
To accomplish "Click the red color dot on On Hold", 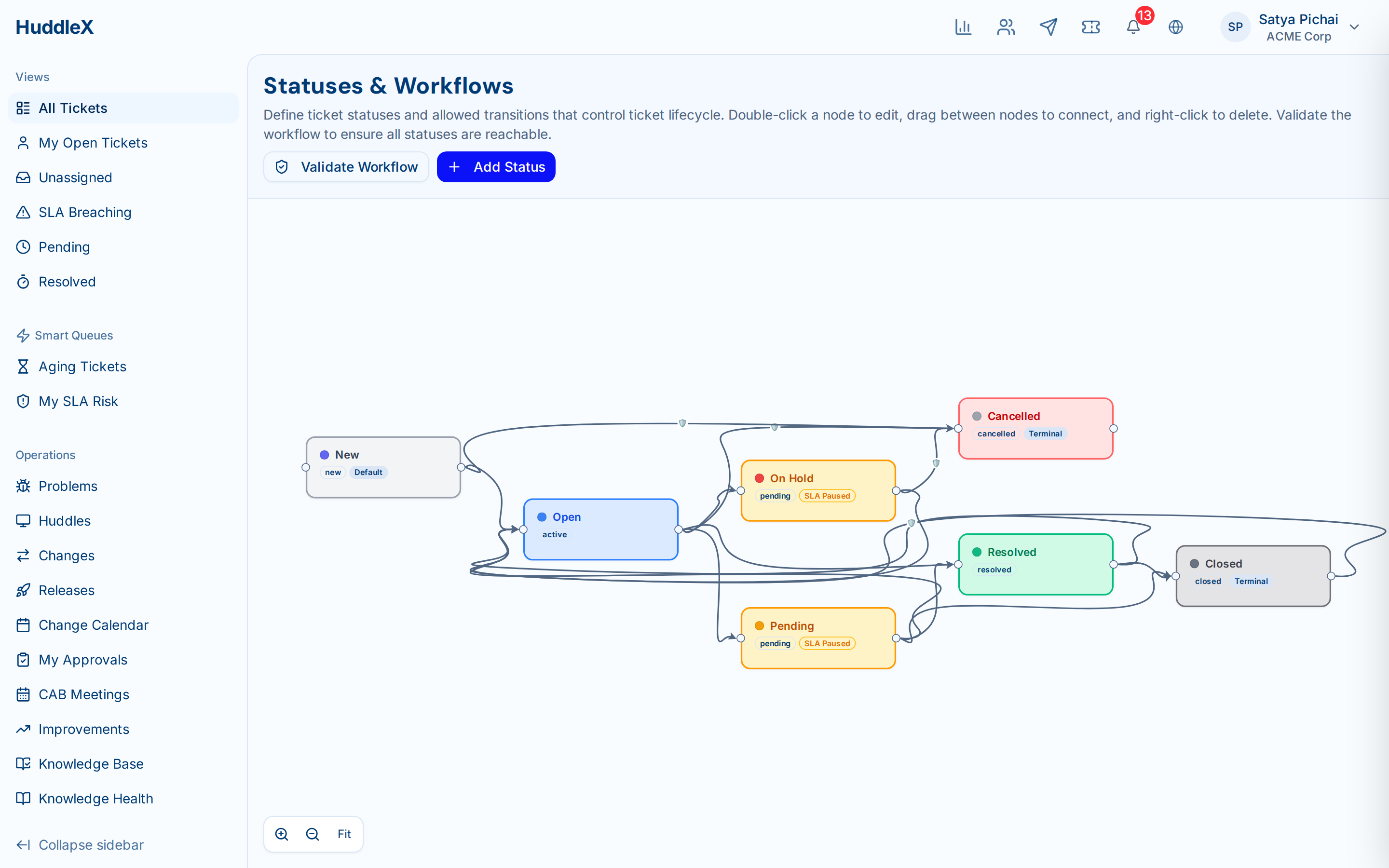I will click(x=759, y=478).
